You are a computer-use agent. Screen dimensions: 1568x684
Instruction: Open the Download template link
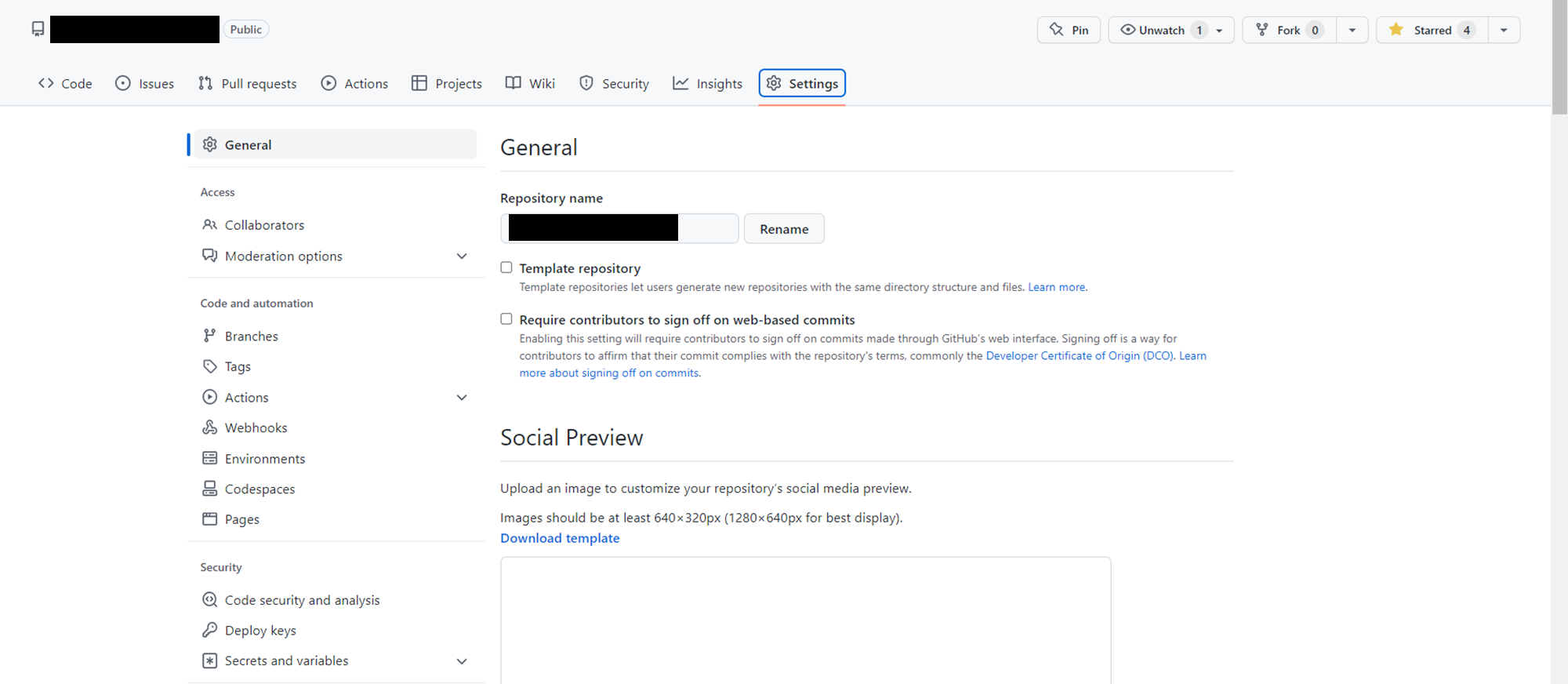[560, 538]
